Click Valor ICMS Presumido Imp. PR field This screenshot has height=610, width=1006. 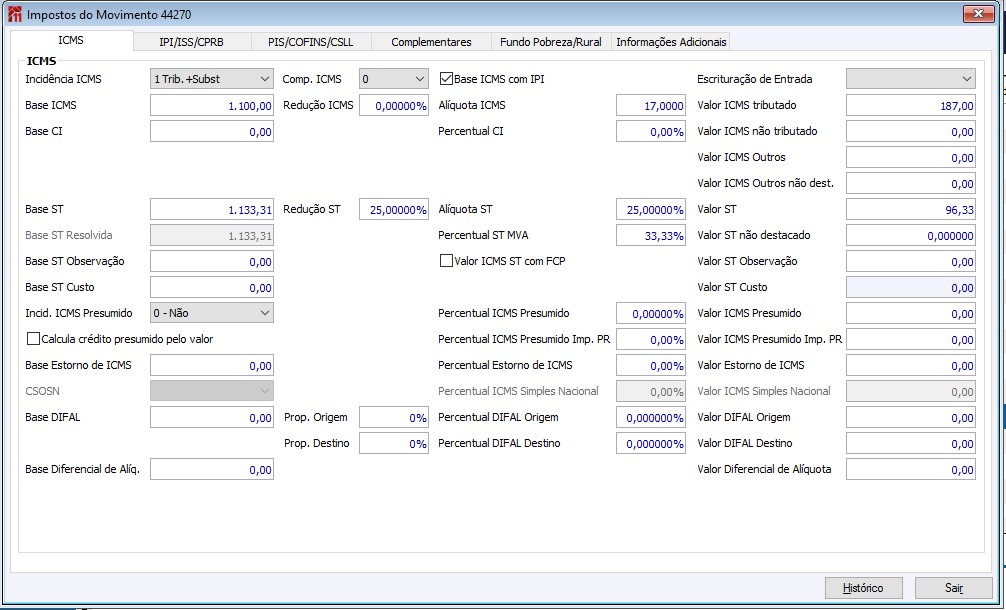tap(911, 339)
